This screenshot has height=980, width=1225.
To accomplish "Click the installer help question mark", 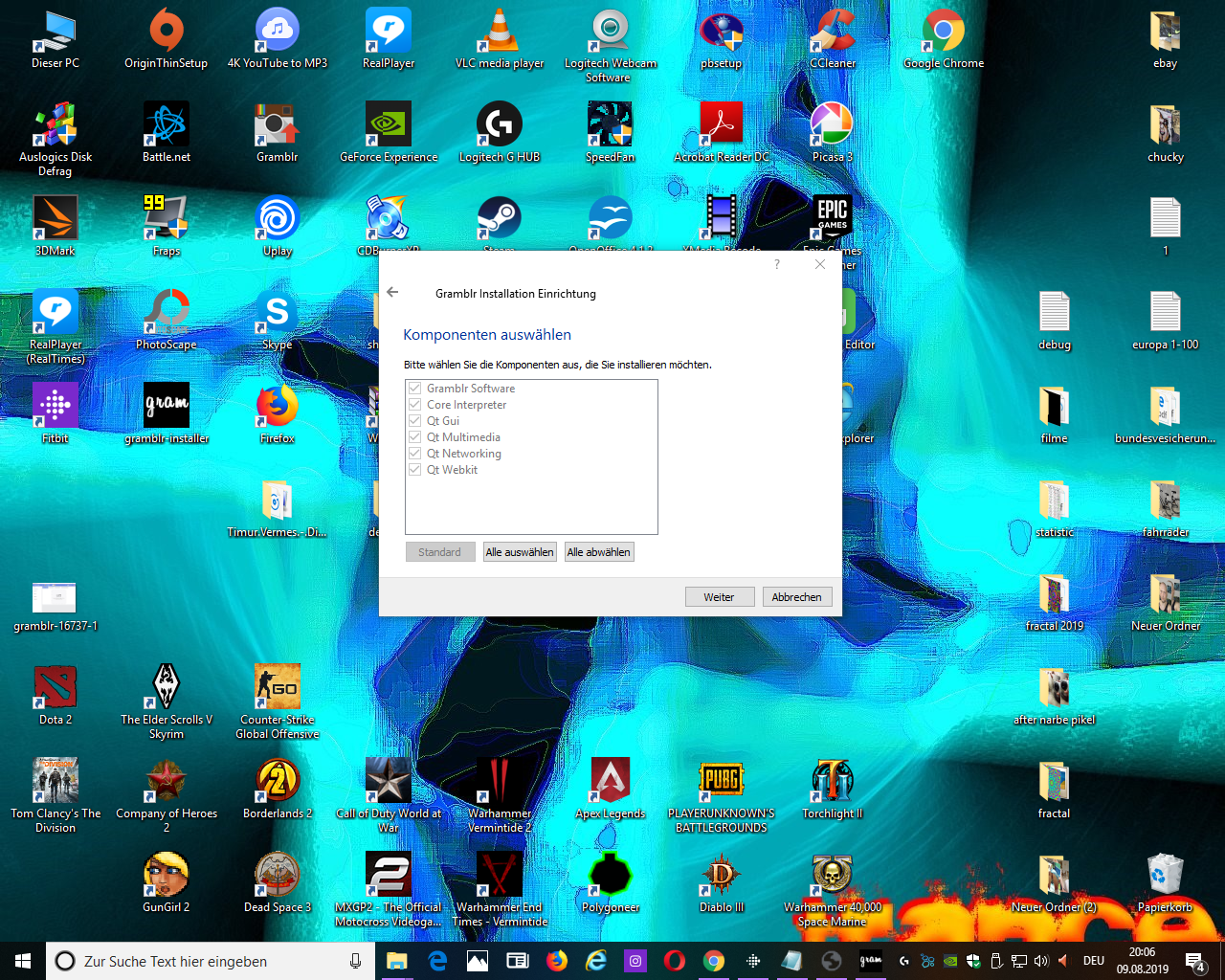I will pos(777,264).
